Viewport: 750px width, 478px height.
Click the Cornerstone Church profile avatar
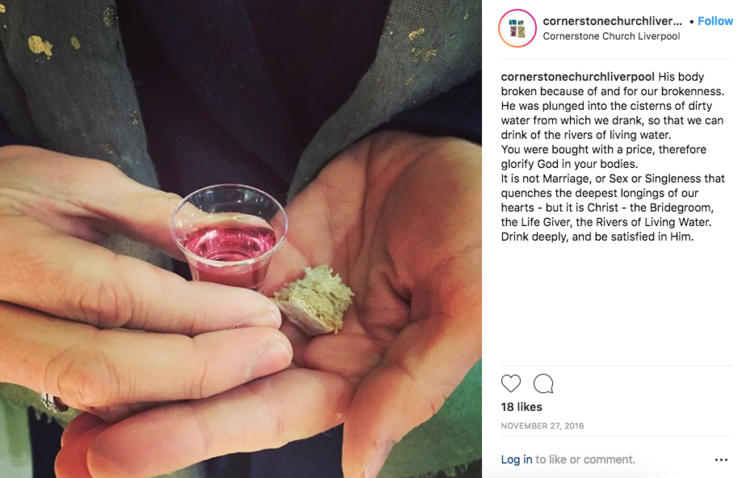pos(517,28)
